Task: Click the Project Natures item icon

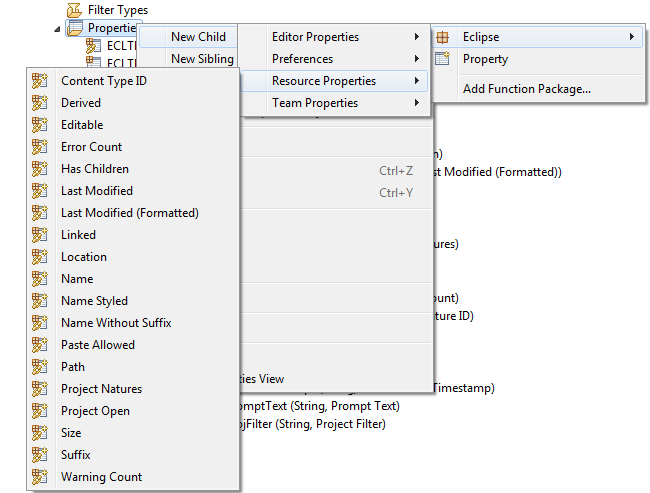Action: coord(40,389)
